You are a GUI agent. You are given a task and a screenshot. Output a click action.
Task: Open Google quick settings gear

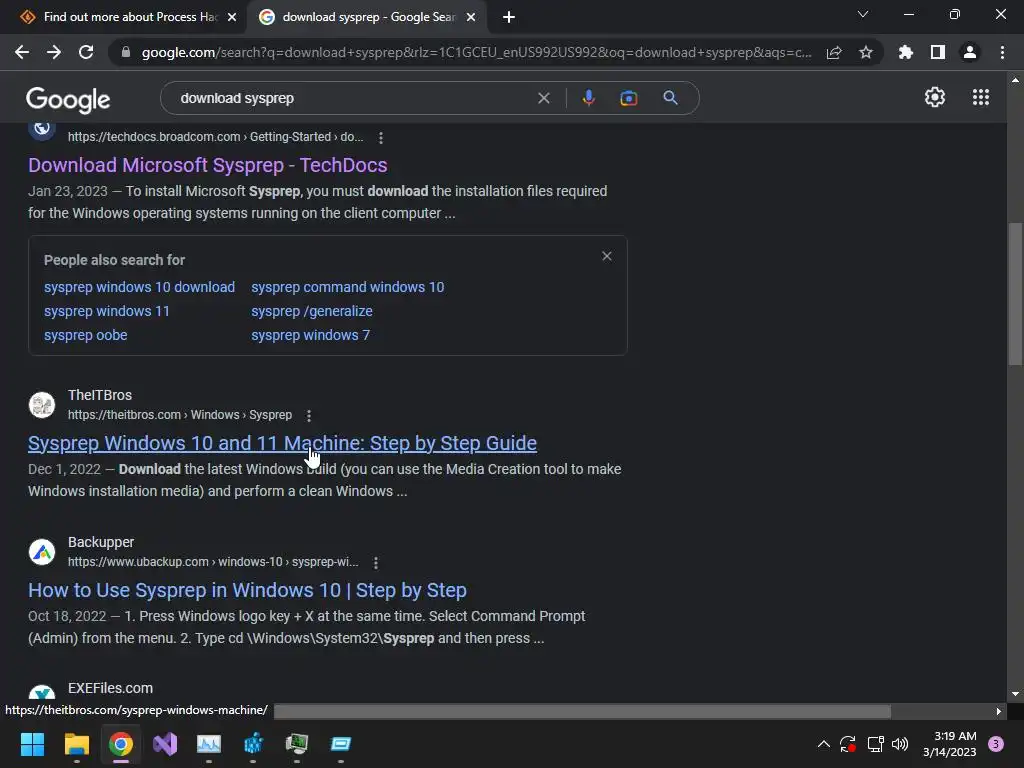tap(935, 97)
